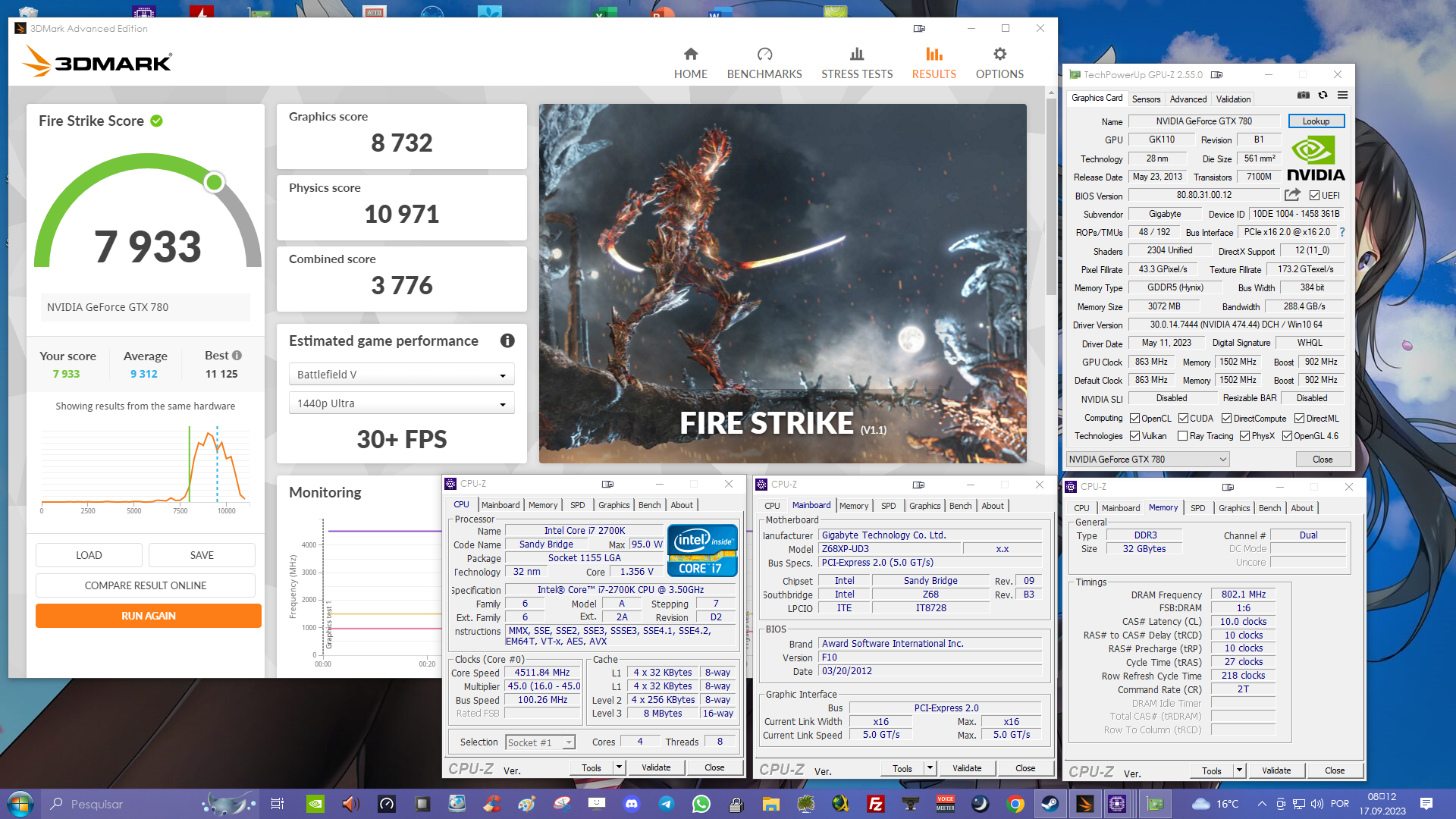Image resolution: width=1456 pixels, height=819 pixels.
Task: Open Graphics tab in CPU-Z Memory window
Action: (x=1234, y=507)
